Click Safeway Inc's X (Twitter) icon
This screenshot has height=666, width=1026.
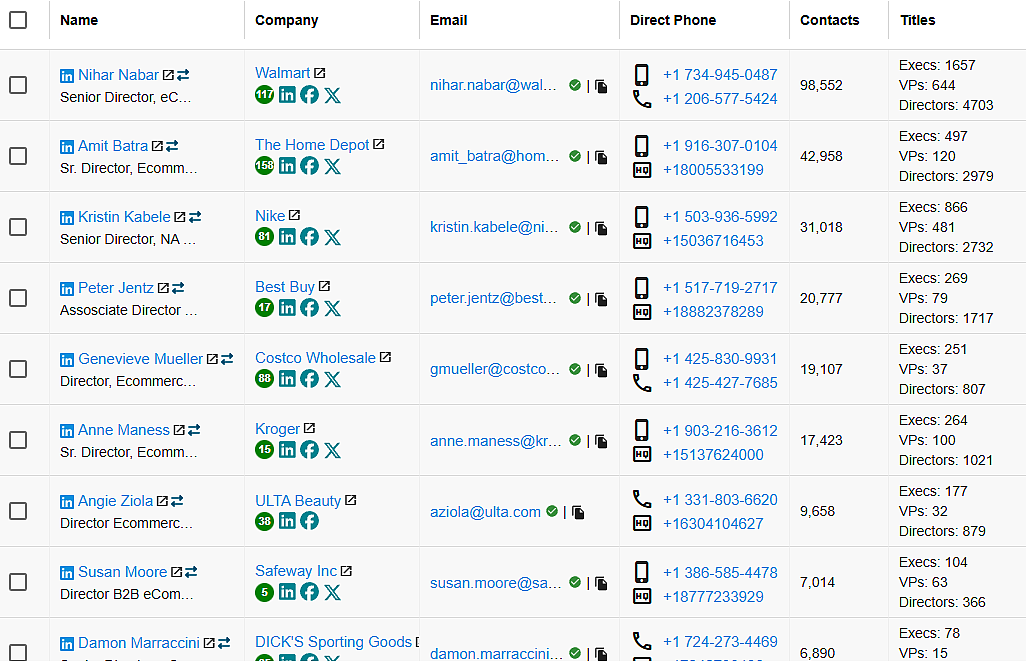(x=333, y=592)
